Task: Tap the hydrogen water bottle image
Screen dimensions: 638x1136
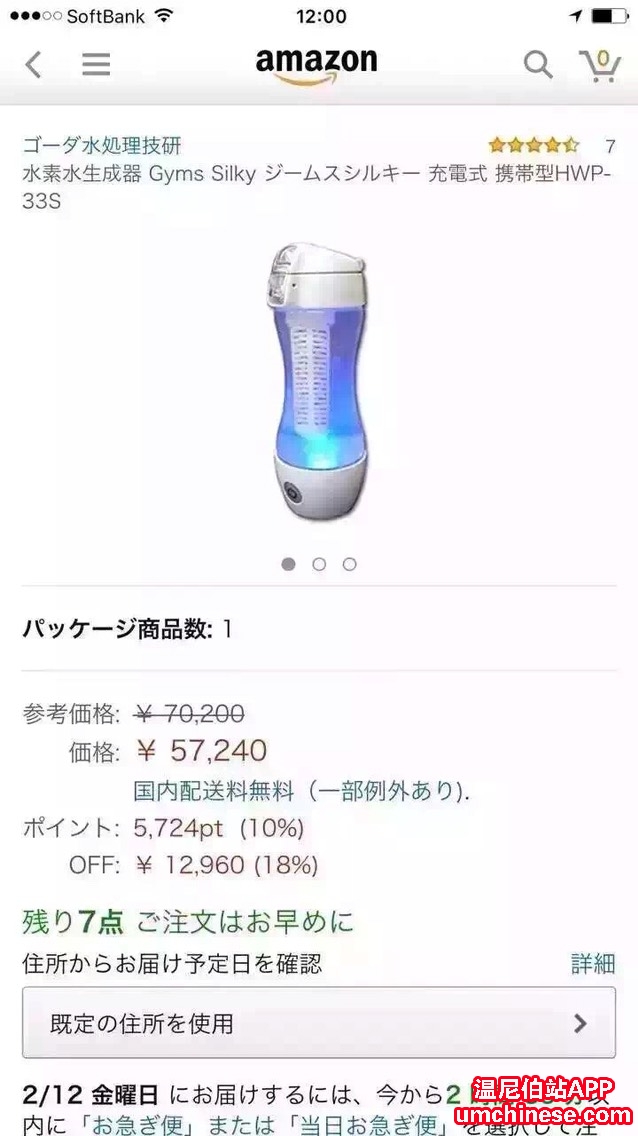Action: tap(319, 381)
